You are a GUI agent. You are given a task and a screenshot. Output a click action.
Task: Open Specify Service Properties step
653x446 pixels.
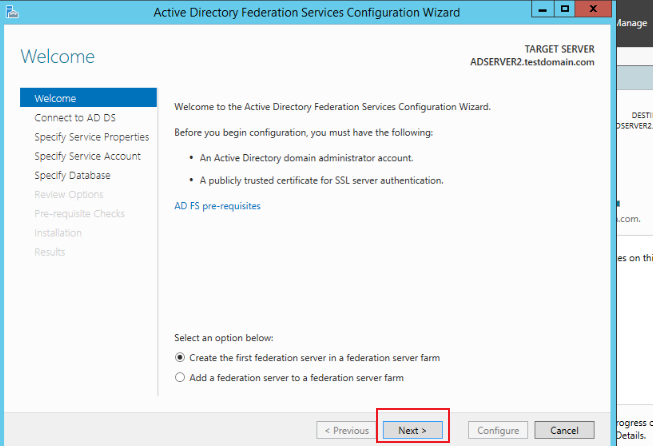click(92, 137)
